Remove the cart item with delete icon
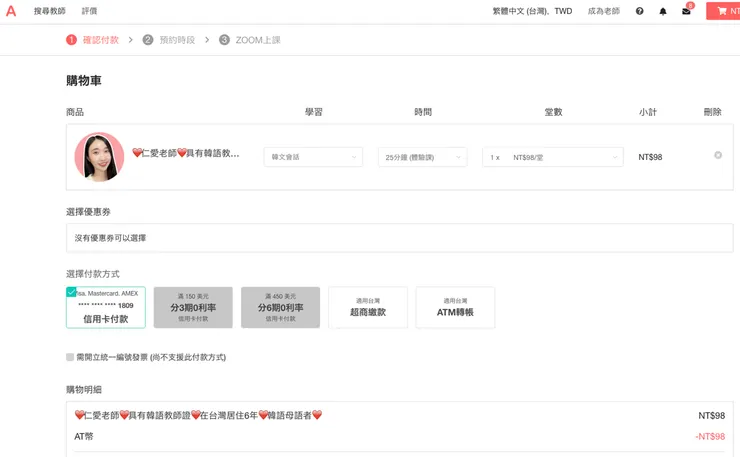The image size is (740, 457). (718, 155)
